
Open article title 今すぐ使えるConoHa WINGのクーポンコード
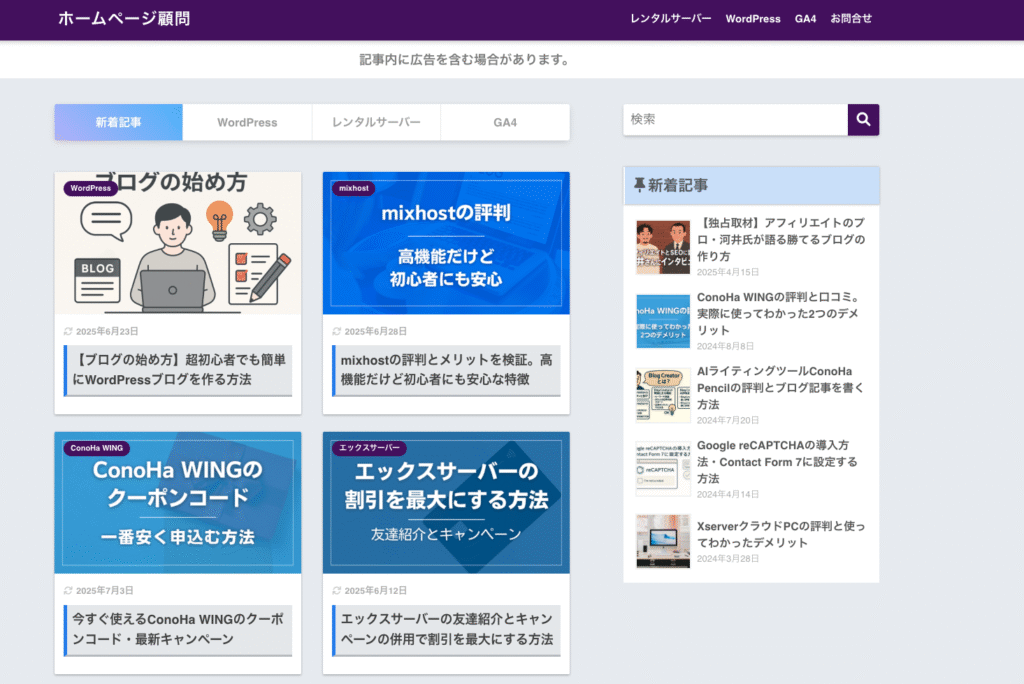tap(179, 629)
